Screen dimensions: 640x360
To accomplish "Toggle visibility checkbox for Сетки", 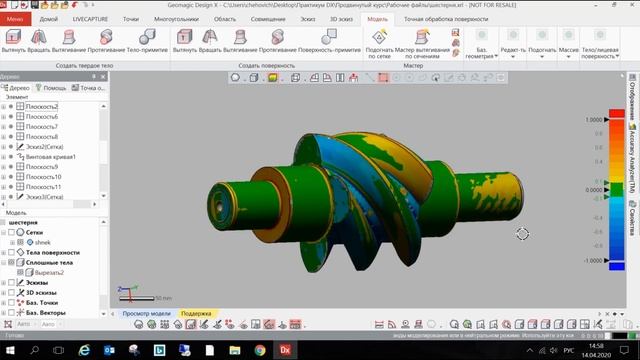I will (x=11, y=232).
